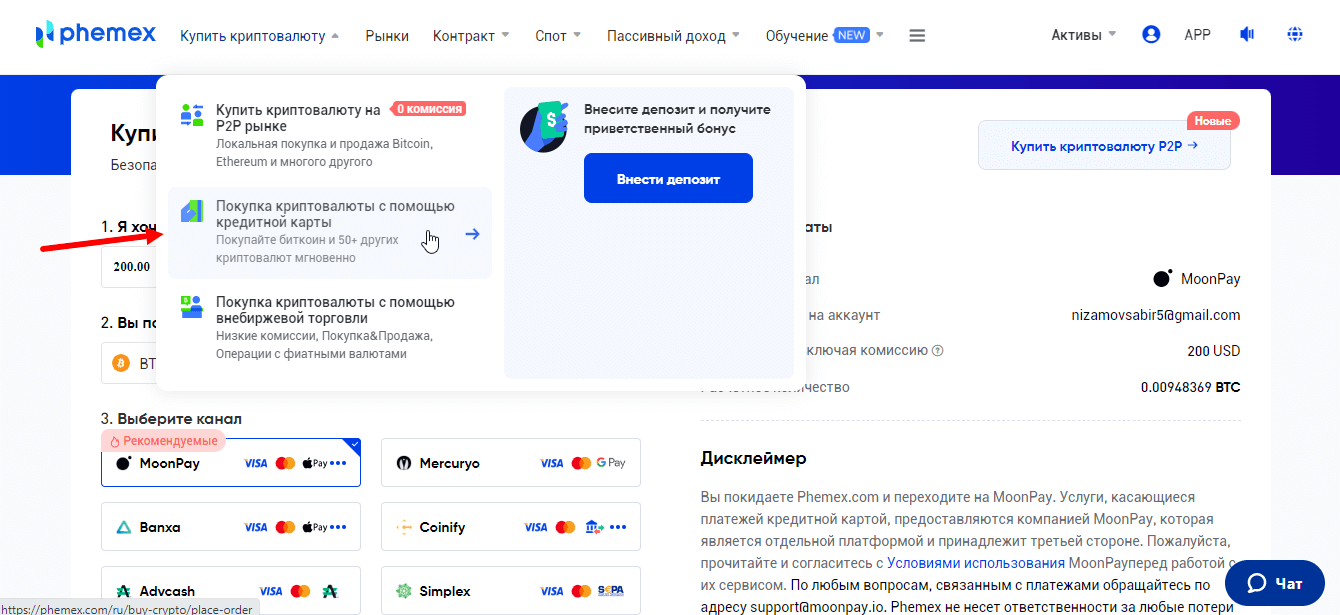Viewport: 1340px width, 615px height.
Task: Click the Купить криптовалюту P2P button
Action: 1104,145
